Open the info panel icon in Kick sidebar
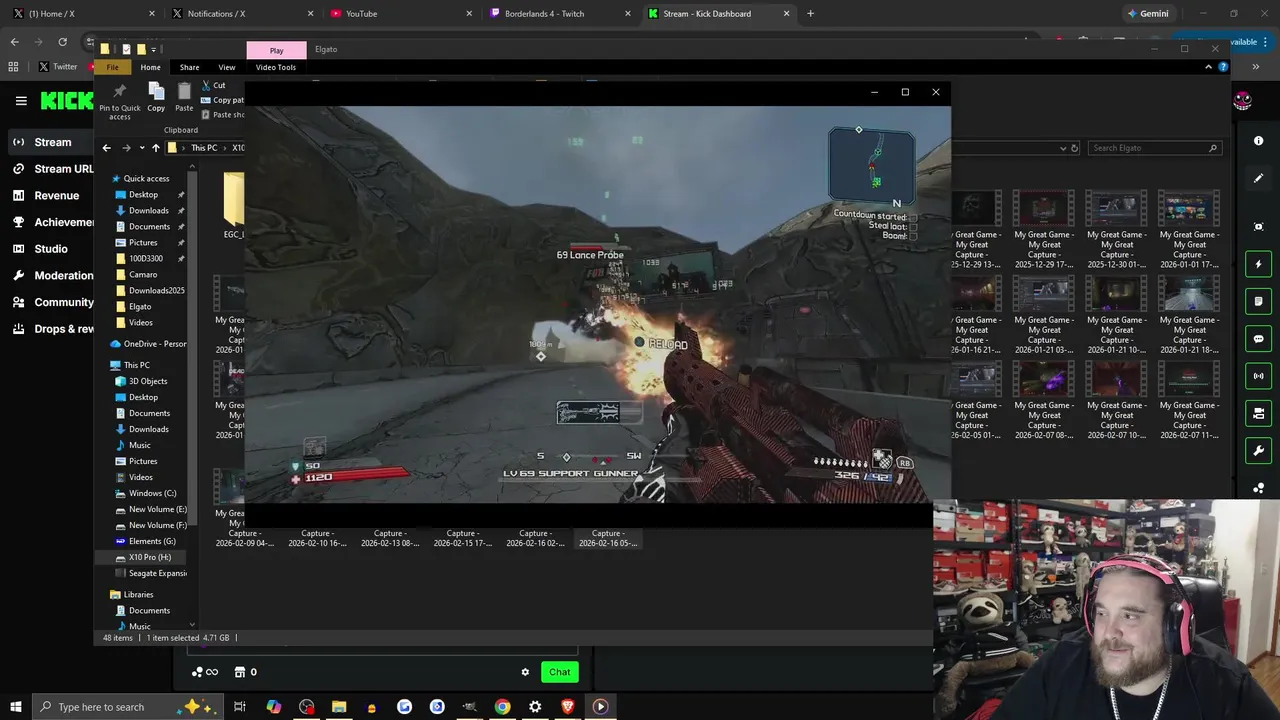1280x720 pixels. (1258, 141)
